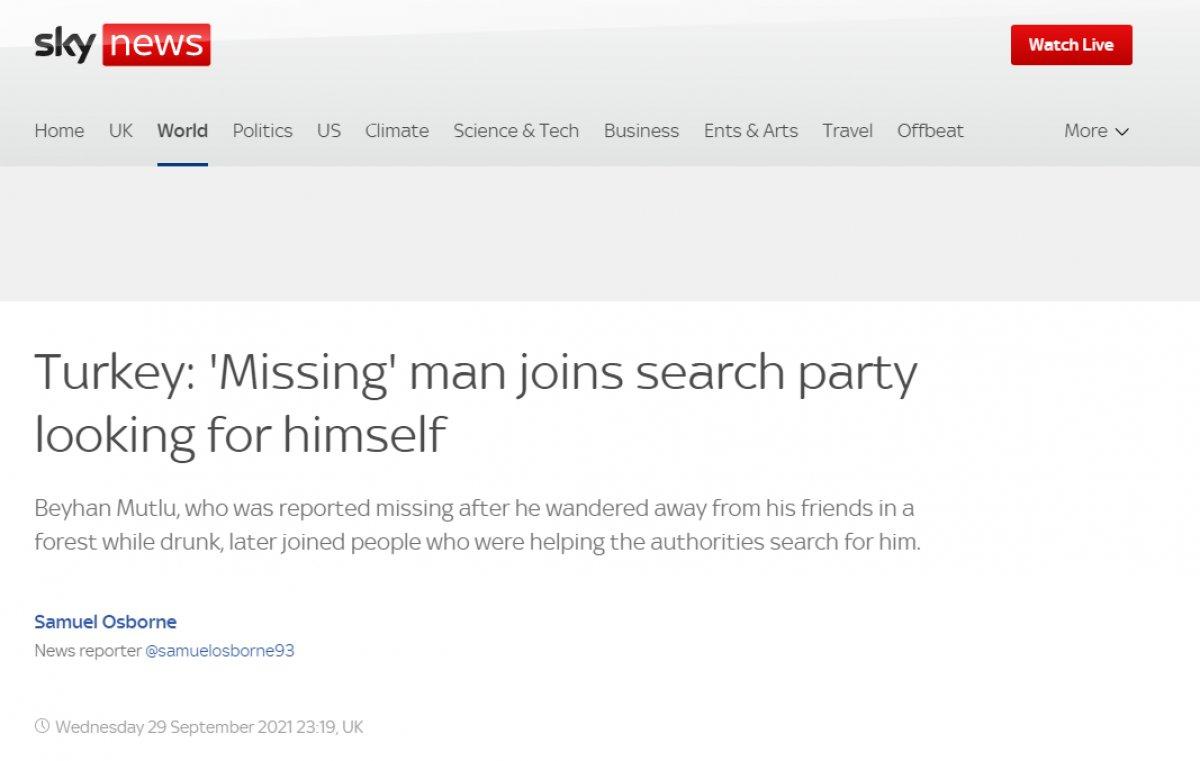Click the article headline about missing man
This screenshot has width=1200, height=761.
475,403
